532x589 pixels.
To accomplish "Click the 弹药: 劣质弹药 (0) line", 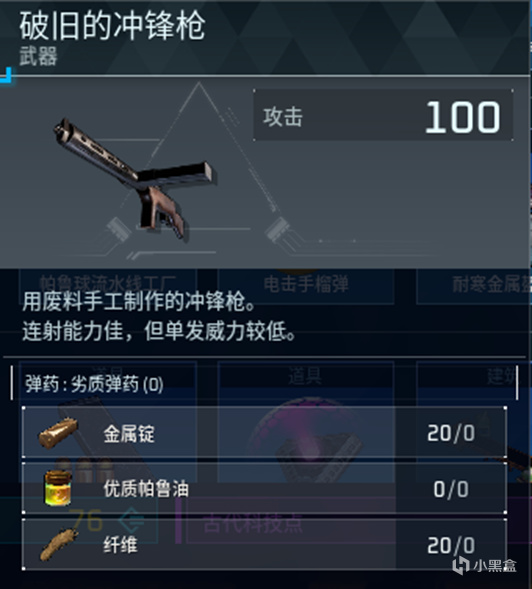I will tap(94, 384).
